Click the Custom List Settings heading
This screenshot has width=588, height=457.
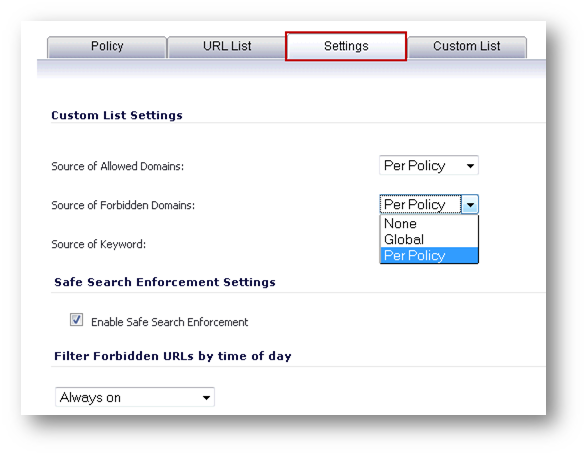[x=117, y=115]
